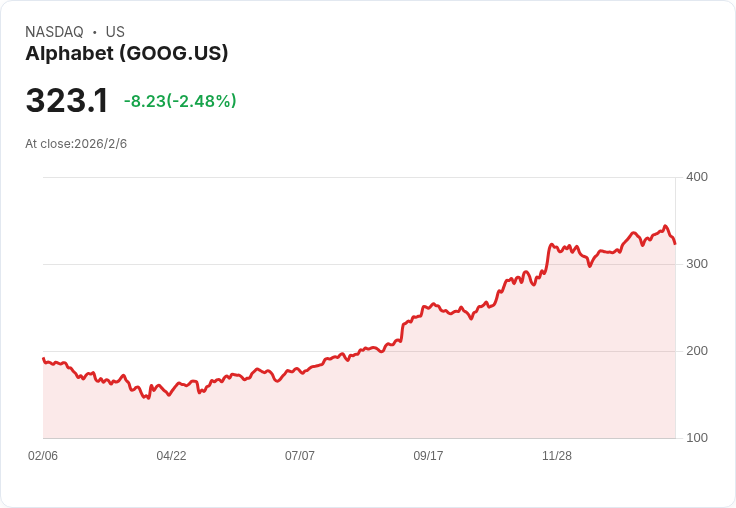The image size is (736, 508).
Task: Select the 07/07 date on the x-axis
Action: coord(300,456)
